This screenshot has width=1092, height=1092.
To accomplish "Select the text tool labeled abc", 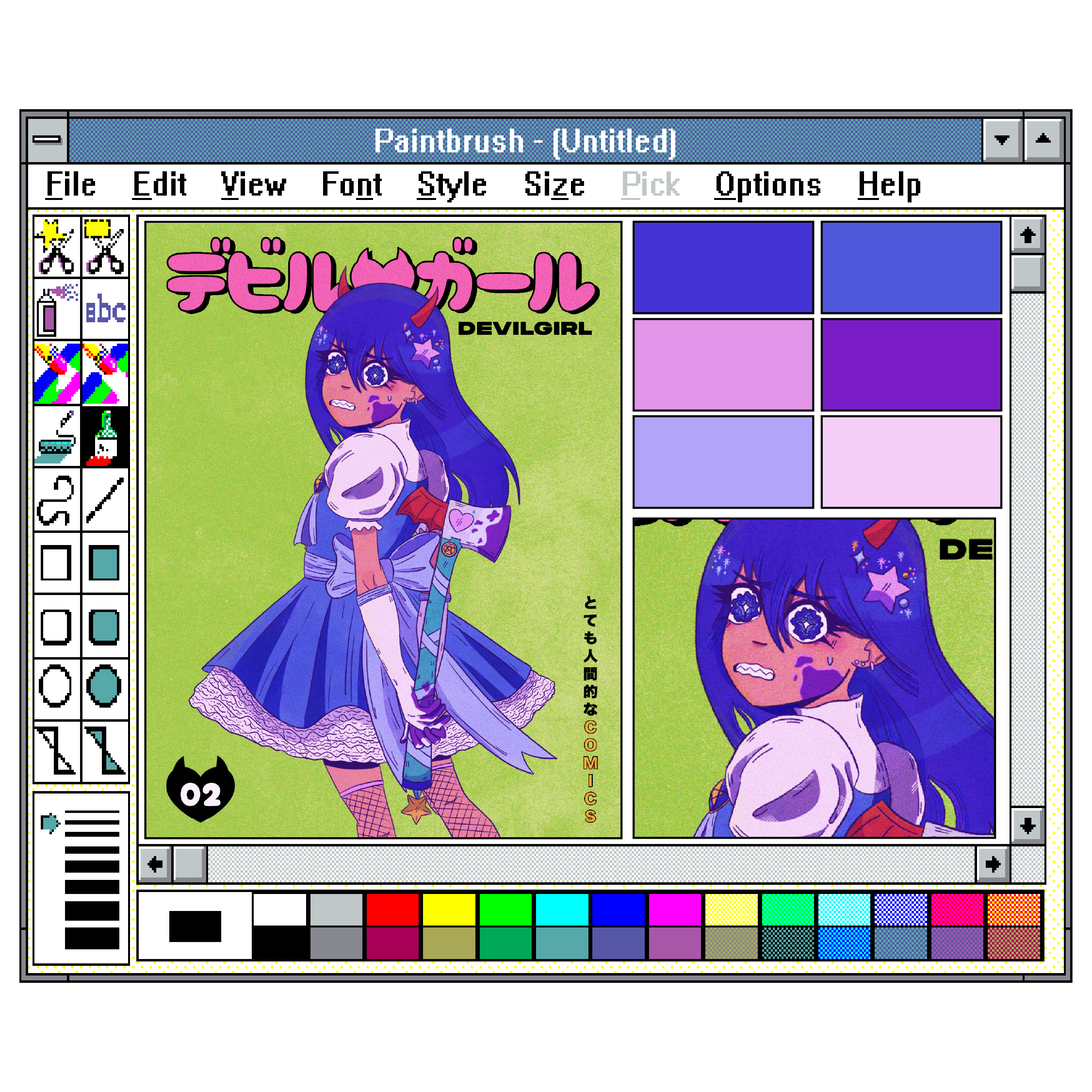I will [x=105, y=308].
